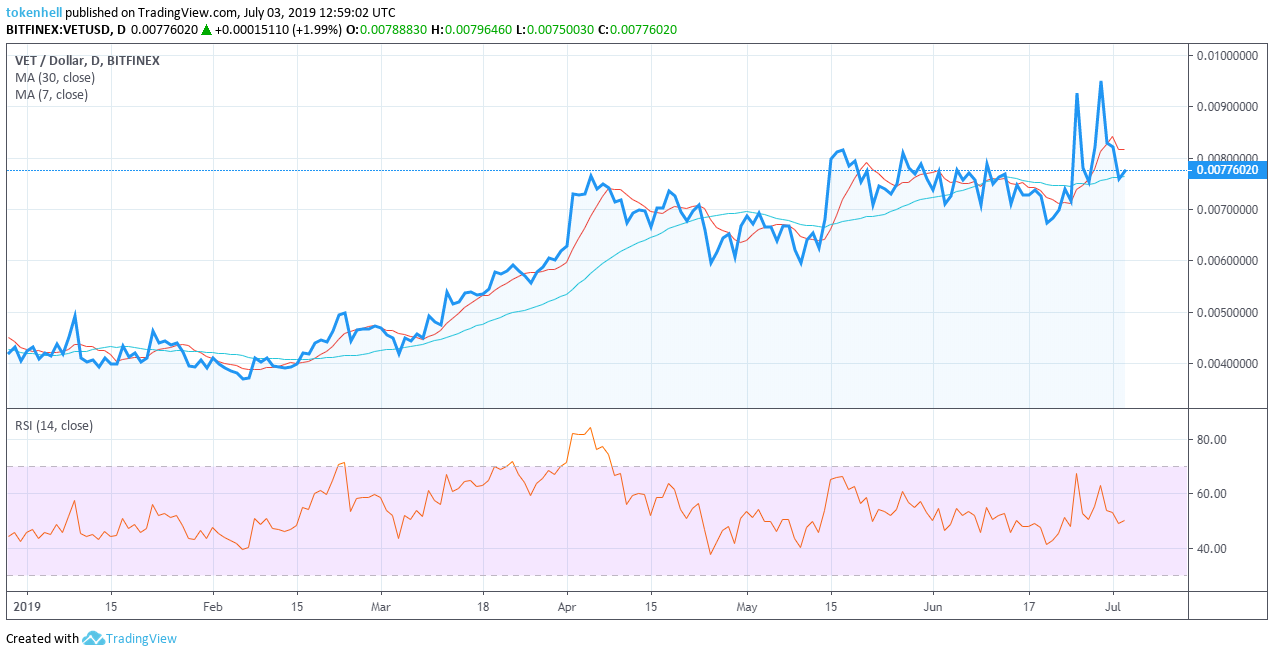Click the +0.00015110 (+1.99%) change text

coord(278,30)
